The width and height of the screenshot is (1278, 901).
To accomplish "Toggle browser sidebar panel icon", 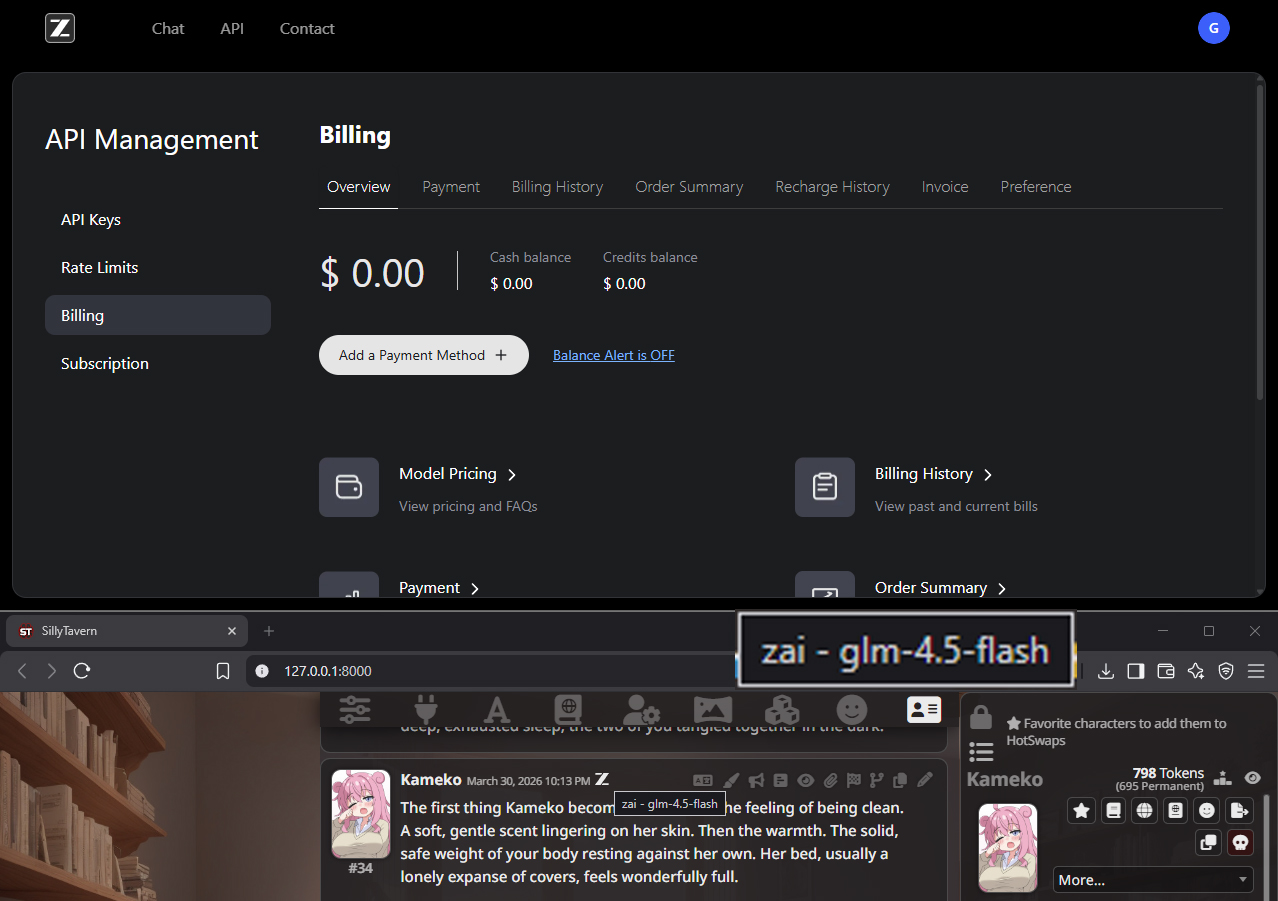I will (x=1135, y=671).
